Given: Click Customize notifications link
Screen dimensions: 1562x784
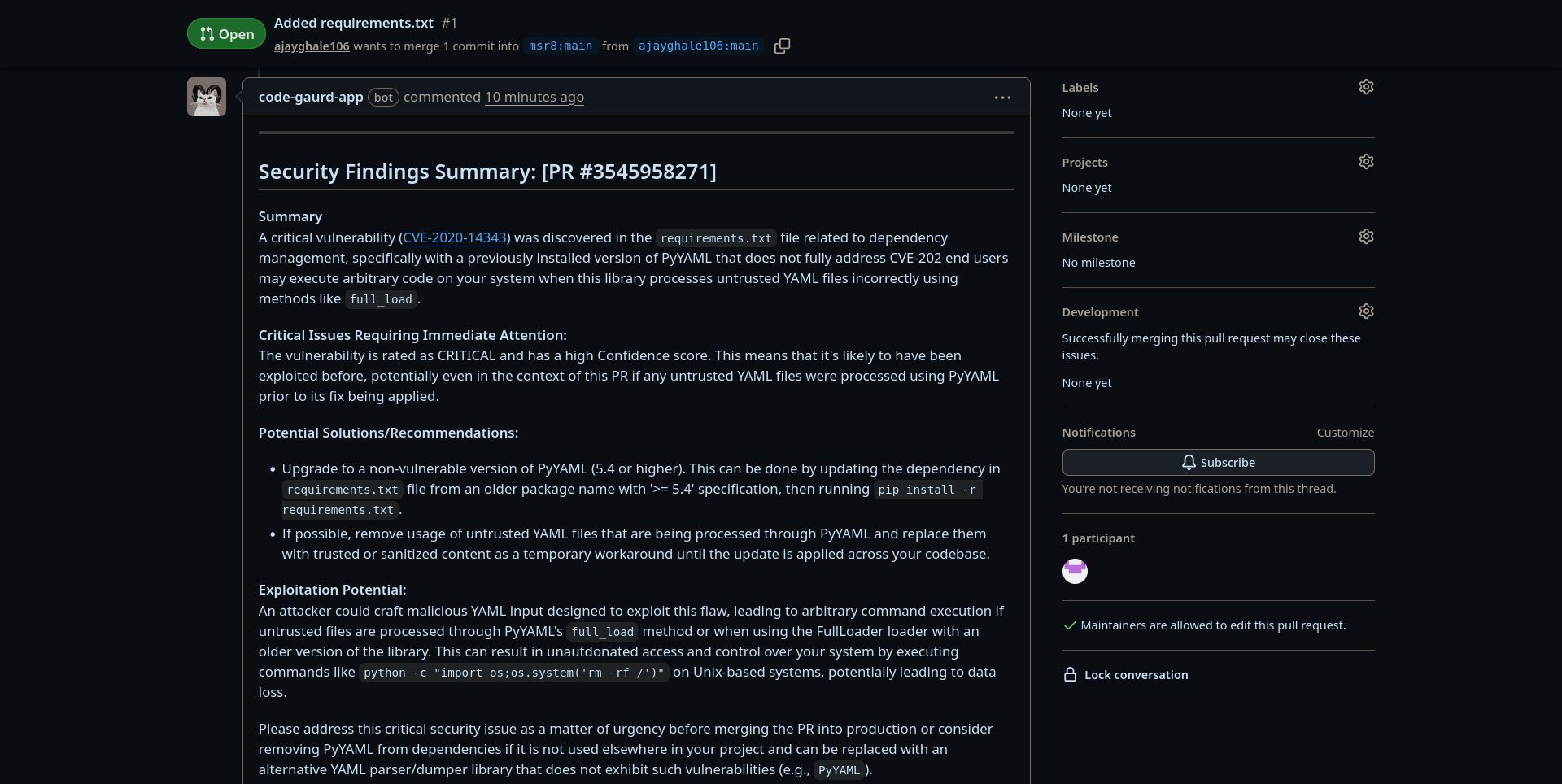Looking at the screenshot, I should click(x=1345, y=433).
